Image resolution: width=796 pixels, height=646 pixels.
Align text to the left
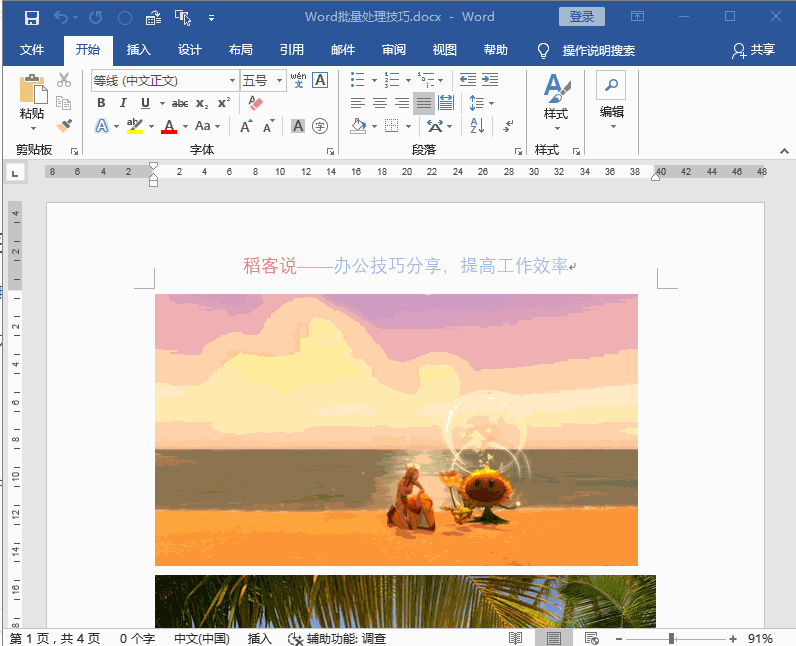358,104
